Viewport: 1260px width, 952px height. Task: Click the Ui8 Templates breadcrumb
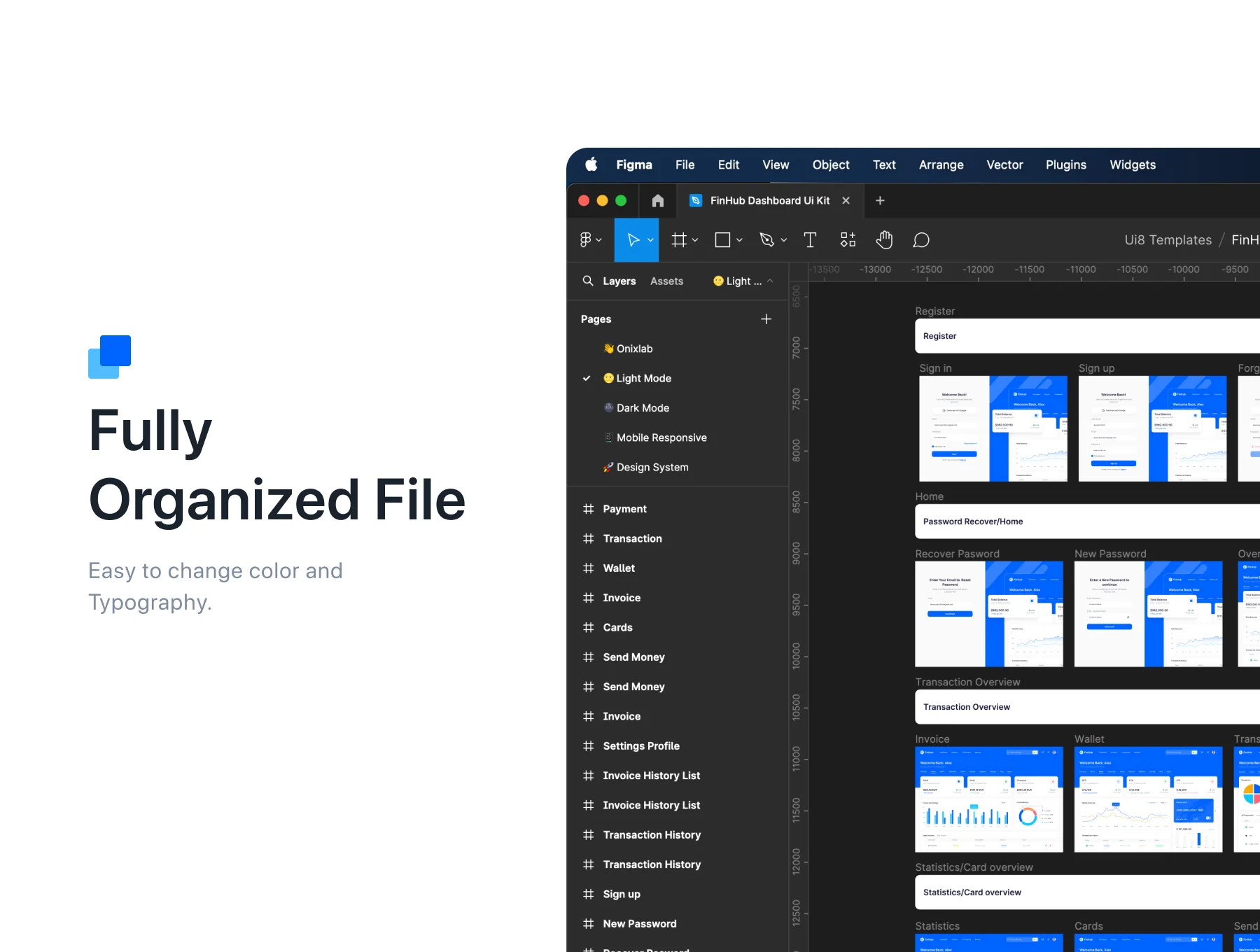coord(1168,240)
